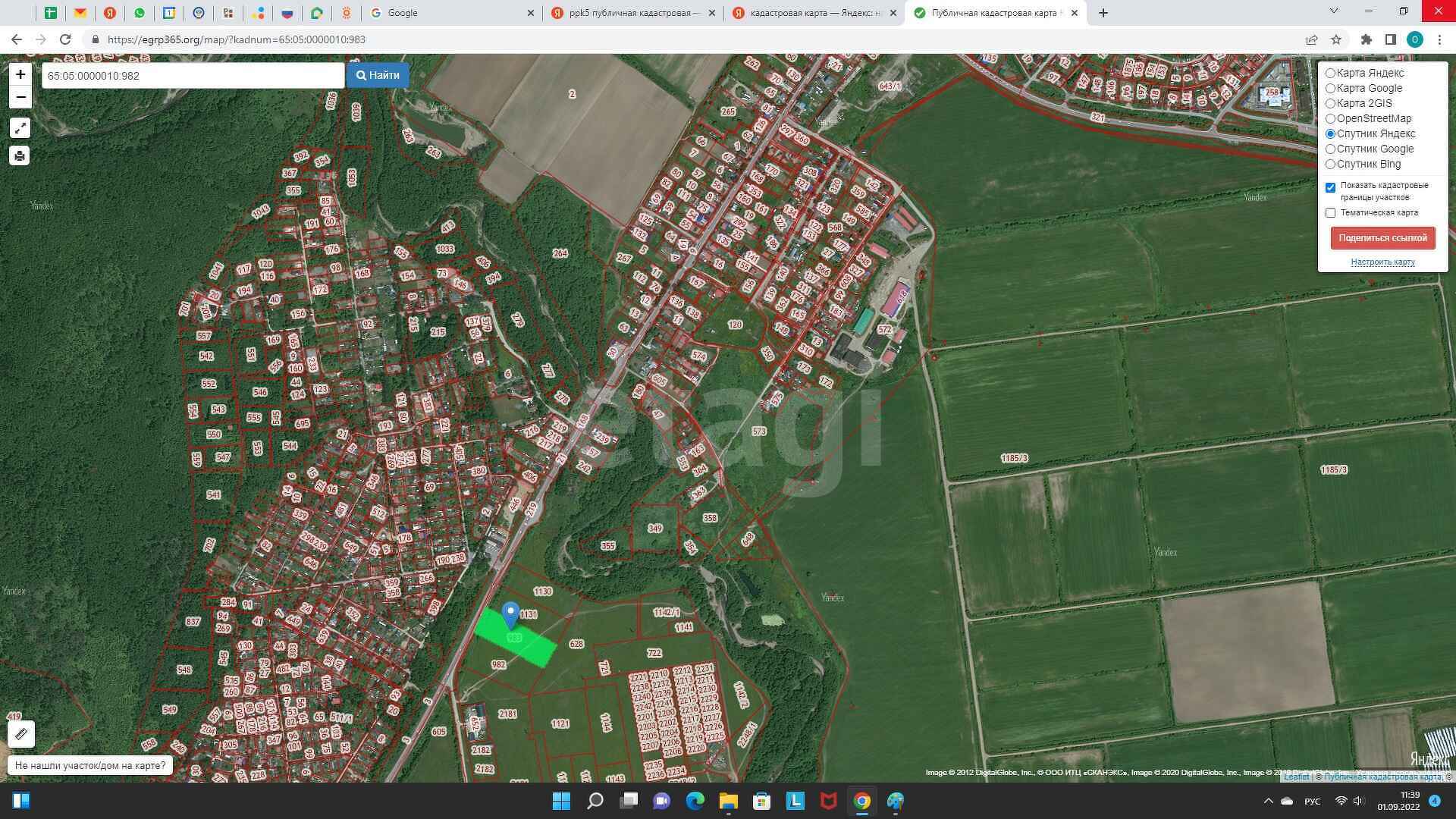Zoom out with the map minus button

click(x=20, y=97)
